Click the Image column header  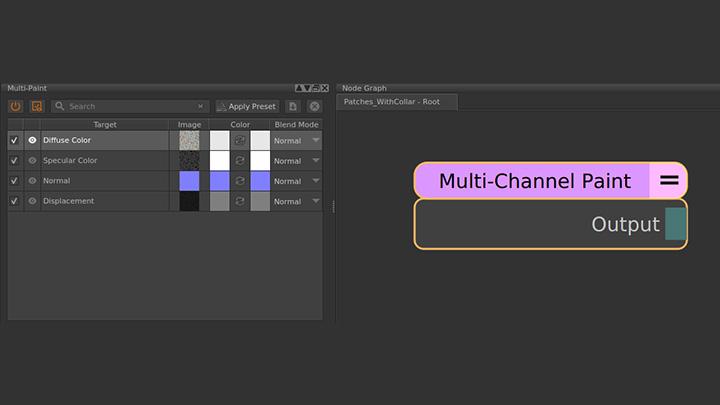[189, 124]
